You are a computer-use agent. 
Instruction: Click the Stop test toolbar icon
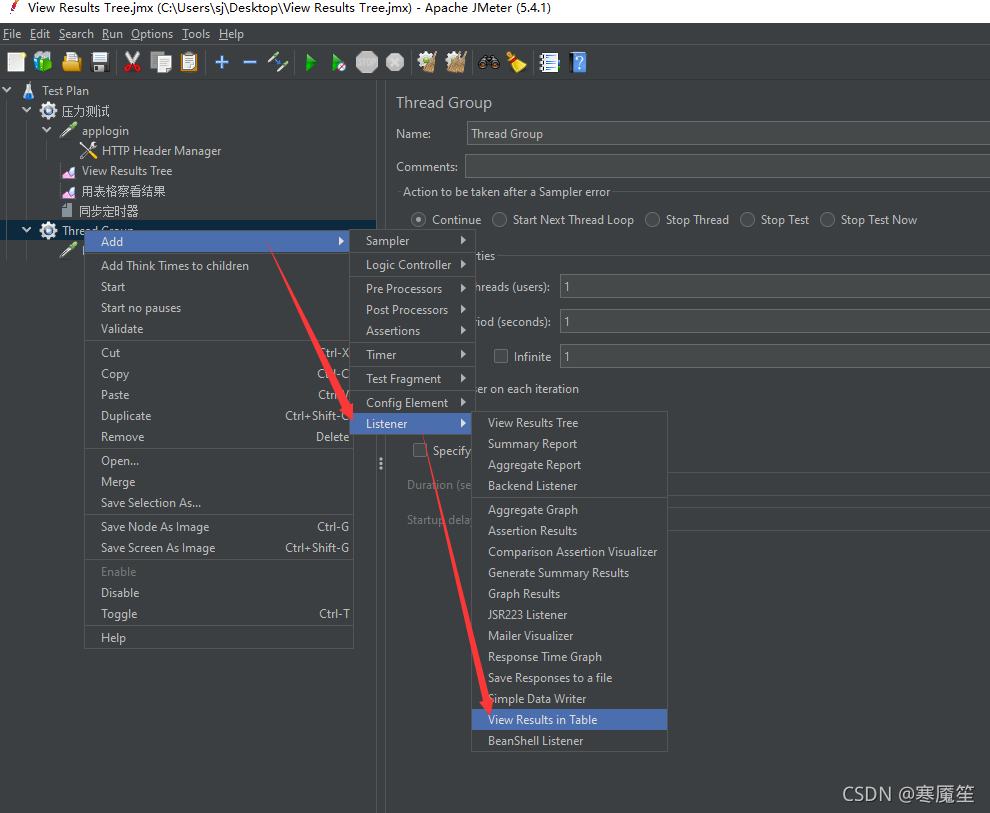[367, 62]
